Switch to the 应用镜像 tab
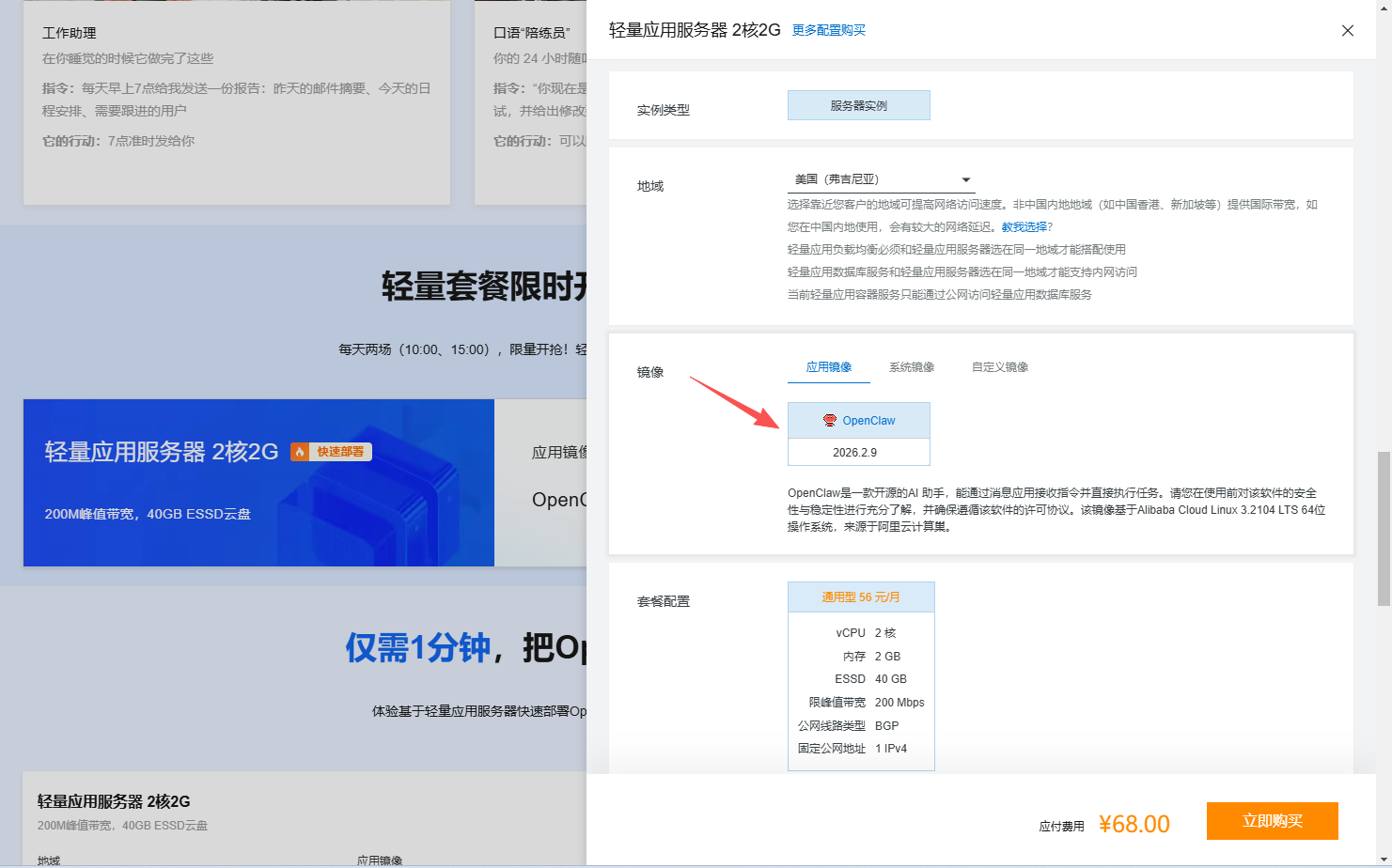Viewport: 1392px width, 868px height. click(828, 367)
